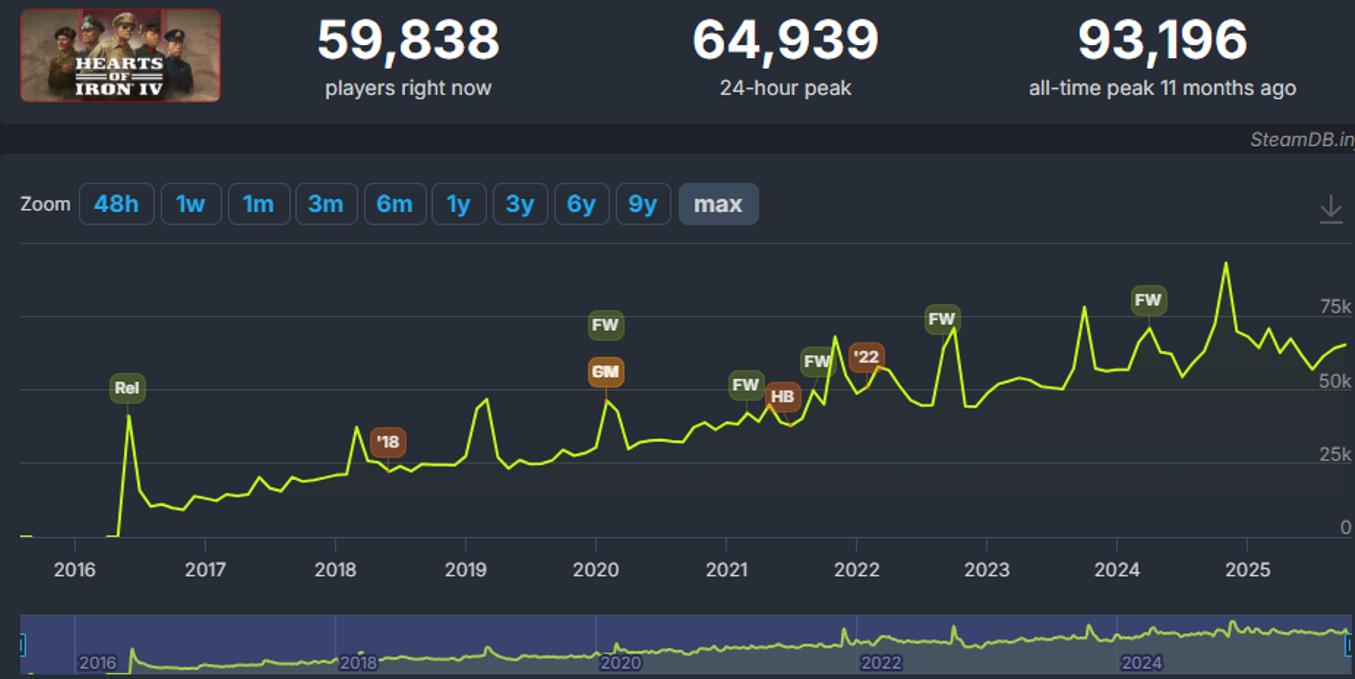Click the all-time peak spike on the chart line
1355x679 pixels.
(x=1226, y=264)
